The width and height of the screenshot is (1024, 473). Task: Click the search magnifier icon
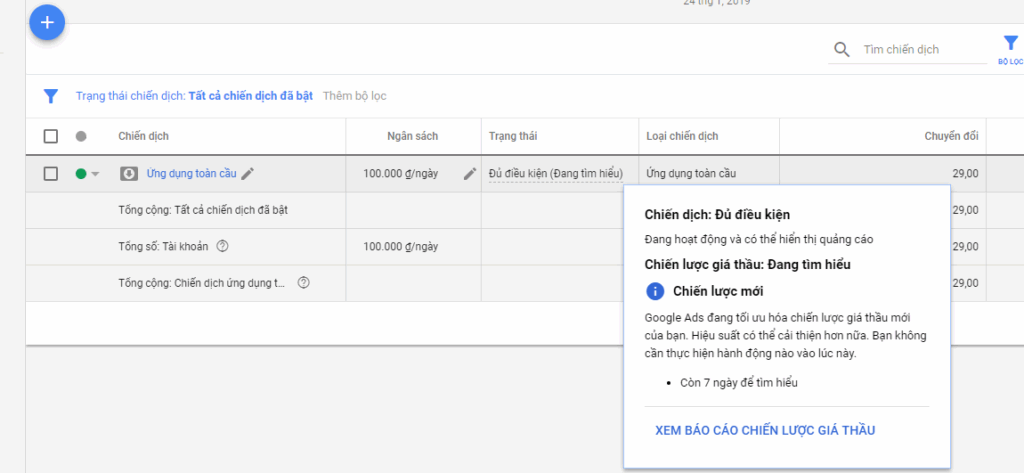pyautogui.click(x=842, y=50)
